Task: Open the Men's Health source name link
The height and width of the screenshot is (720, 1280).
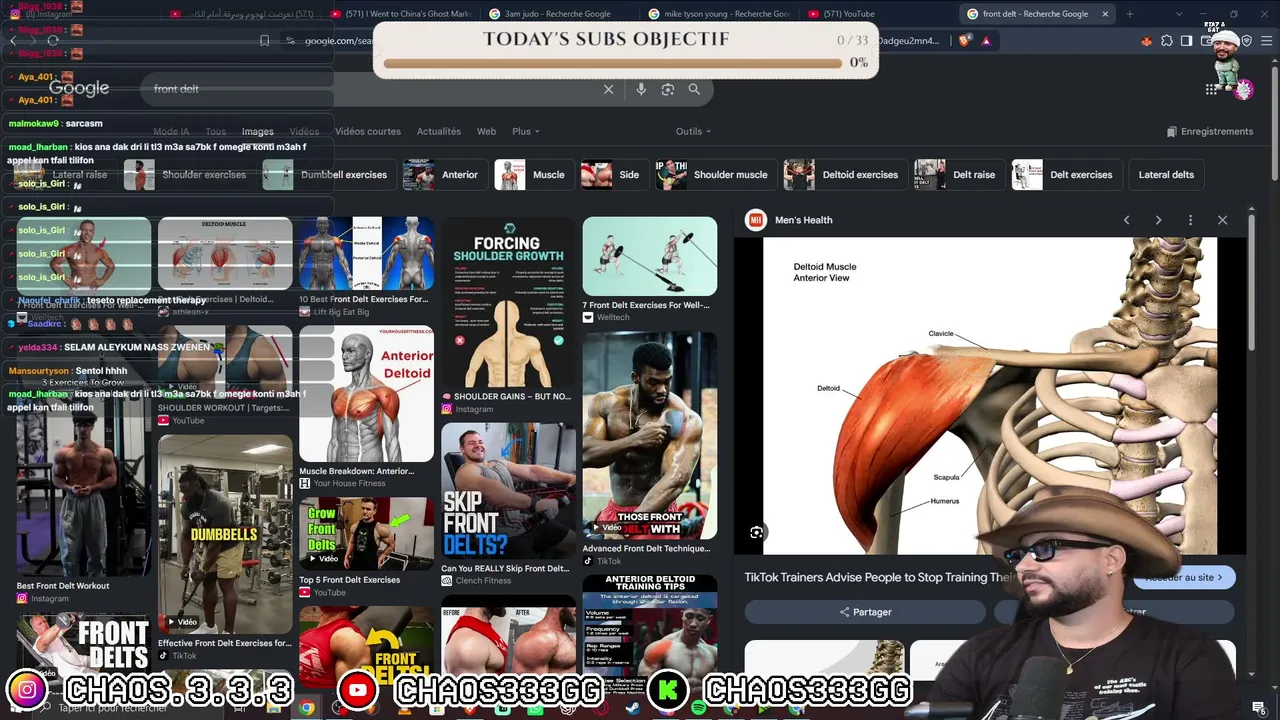Action: click(804, 220)
